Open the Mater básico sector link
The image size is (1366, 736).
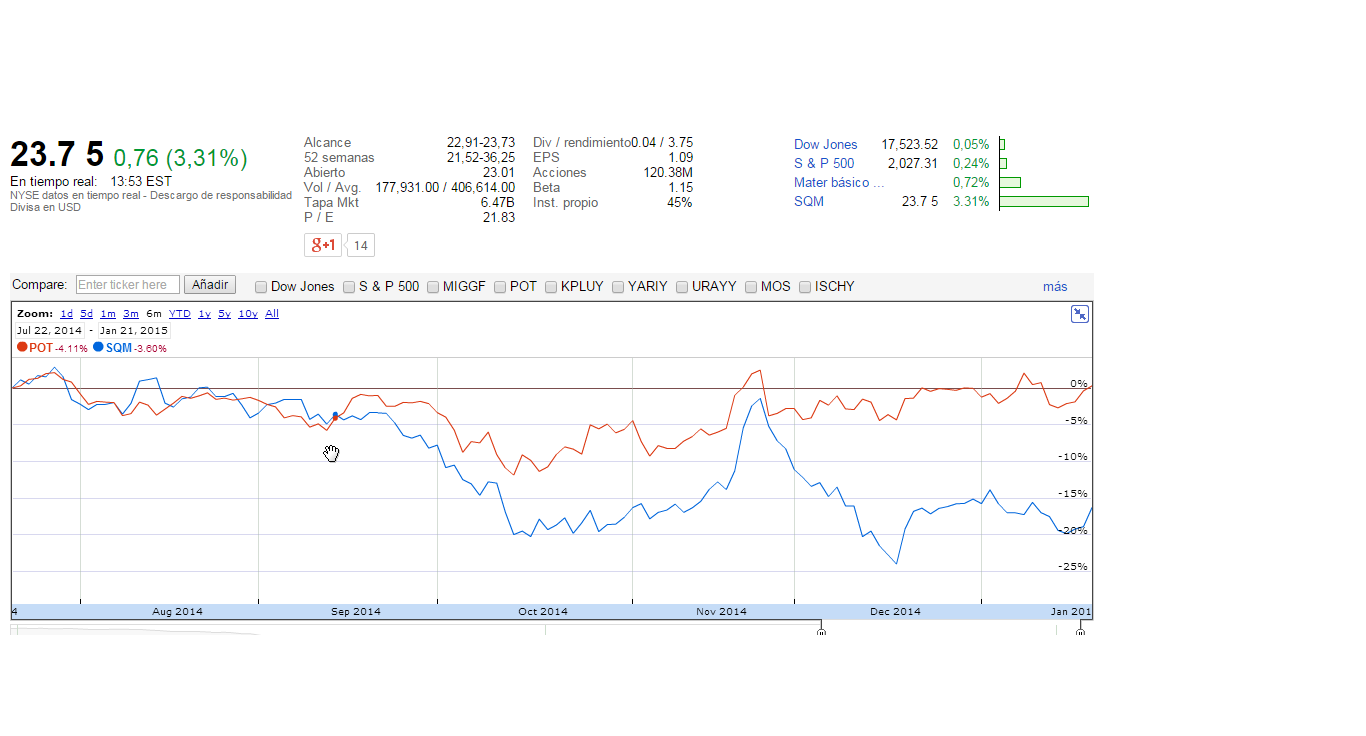point(839,183)
